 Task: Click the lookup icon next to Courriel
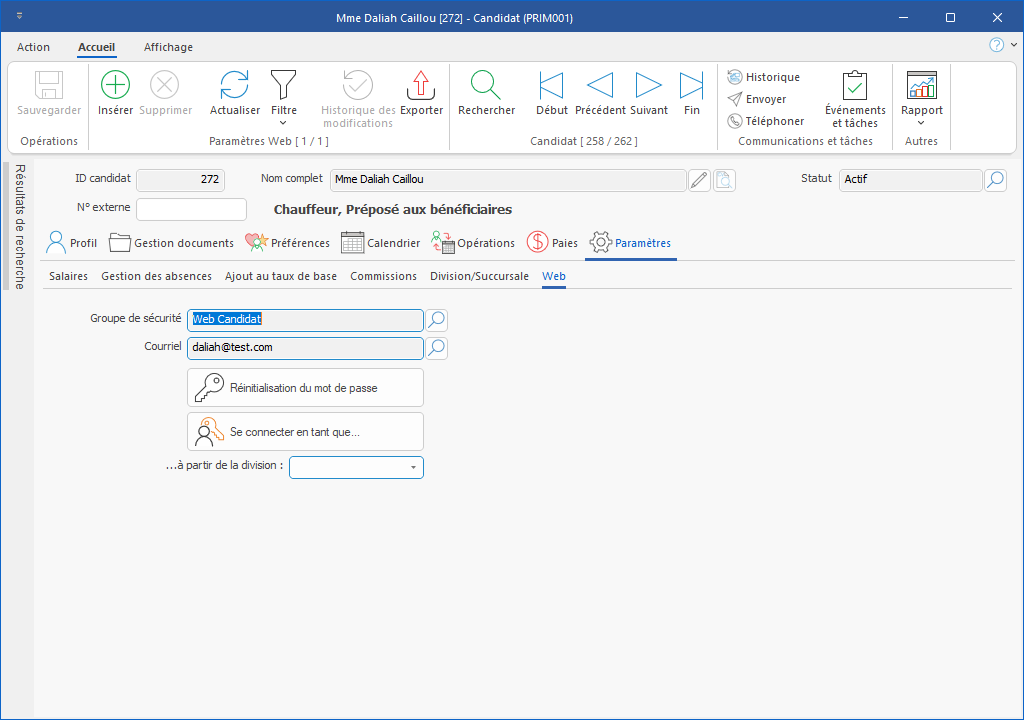point(437,348)
